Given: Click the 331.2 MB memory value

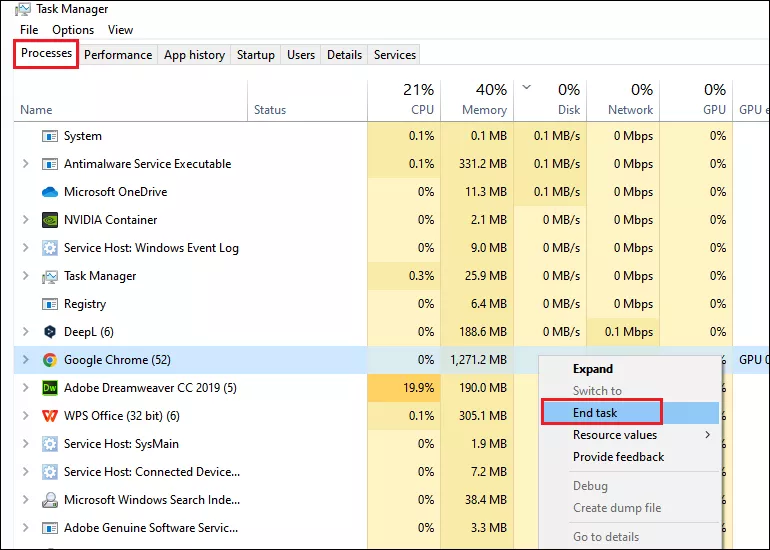Looking at the screenshot, I should coord(483,164).
